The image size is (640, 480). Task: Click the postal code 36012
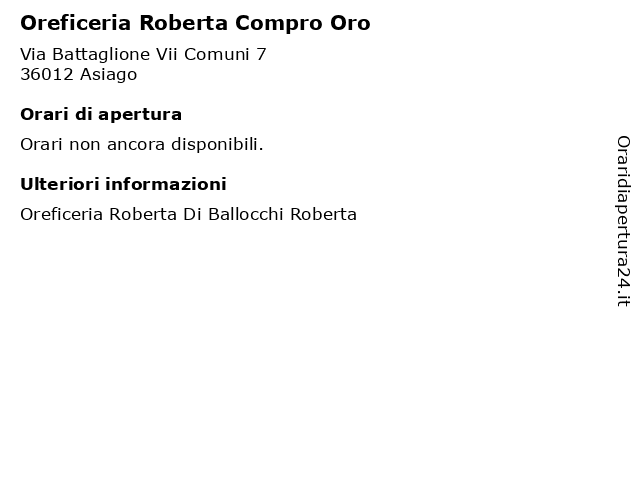coord(47,74)
